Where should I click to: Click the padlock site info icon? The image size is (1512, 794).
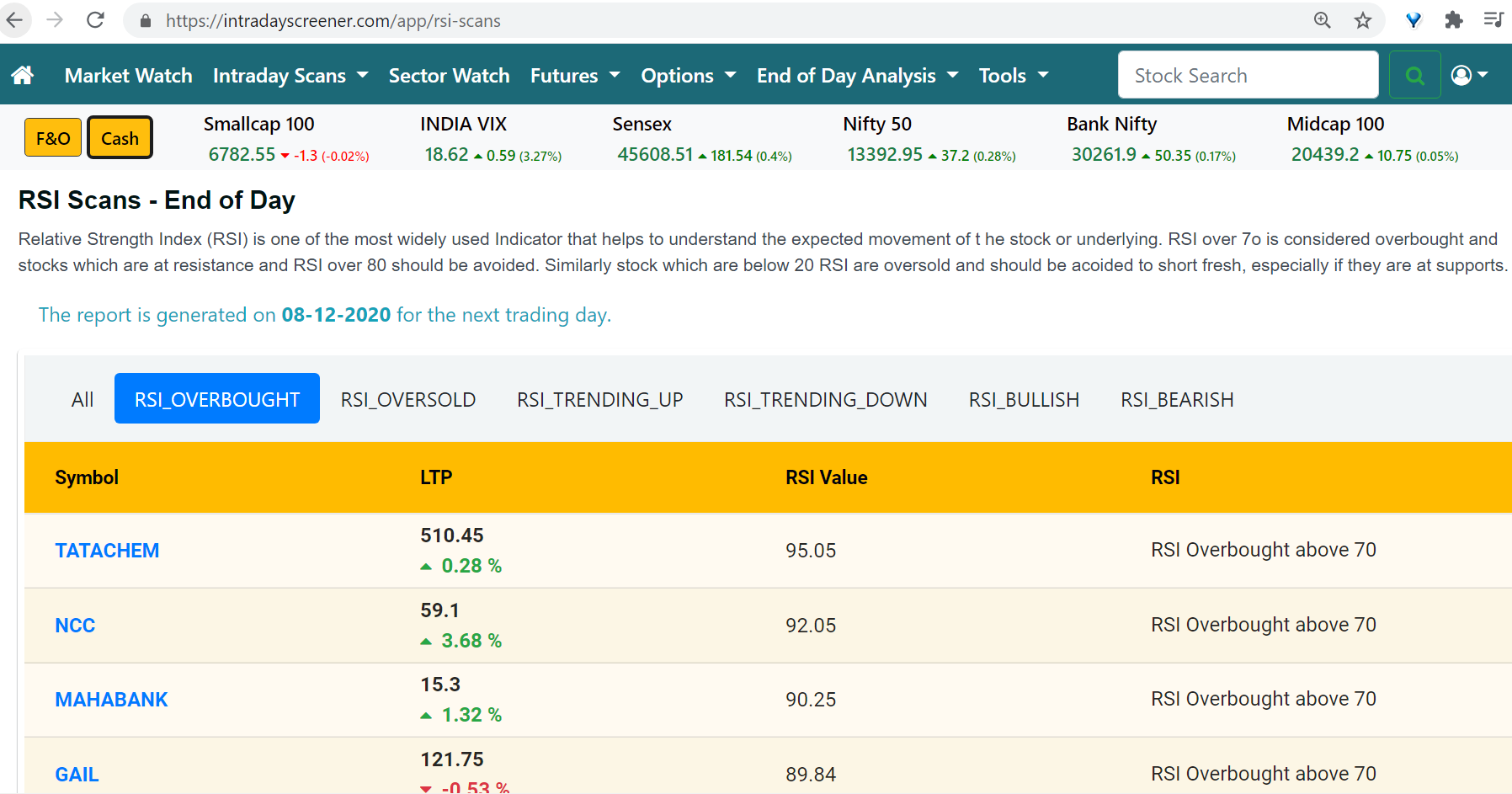click(145, 21)
